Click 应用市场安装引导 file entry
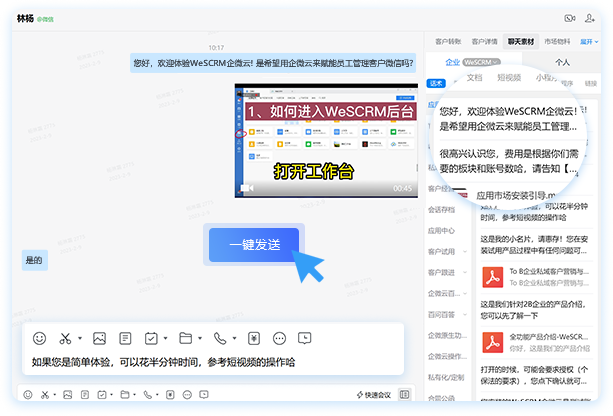Image resolution: width=613 pixels, height=416 pixels. coord(515,195)
